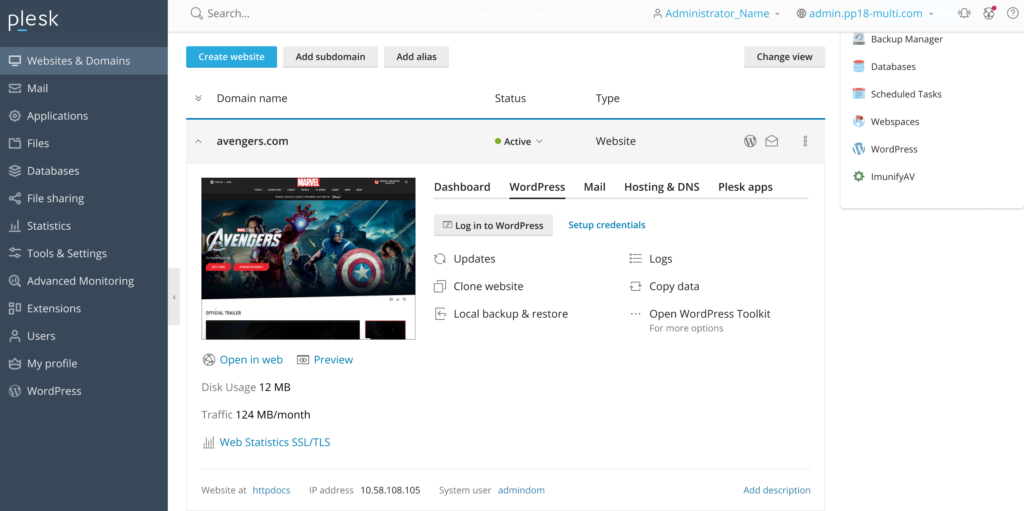Open the httpdocs folder link

pos(272,490)
